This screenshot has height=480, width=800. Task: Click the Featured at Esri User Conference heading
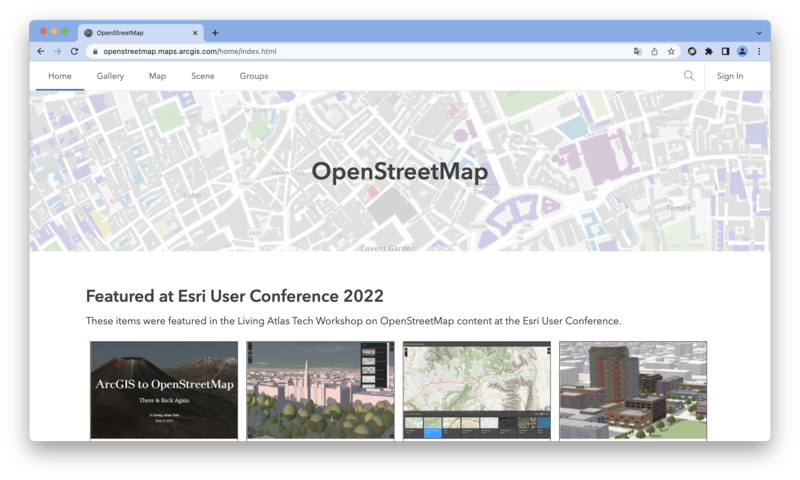(235, 296)
